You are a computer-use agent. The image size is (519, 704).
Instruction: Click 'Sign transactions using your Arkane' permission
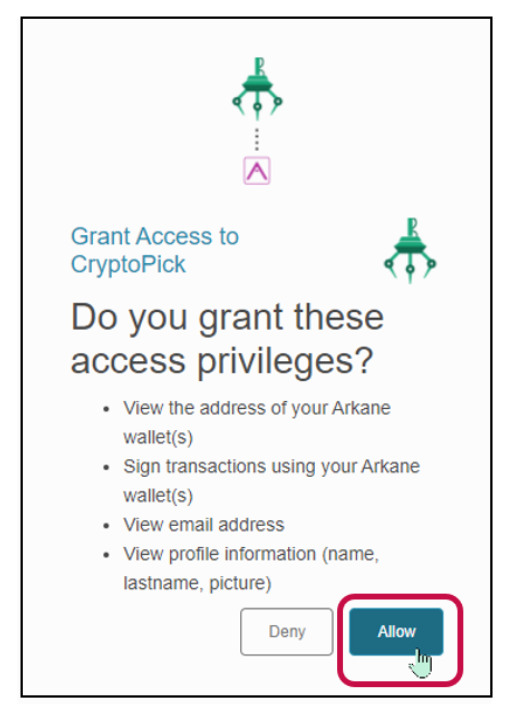point(272,466)
